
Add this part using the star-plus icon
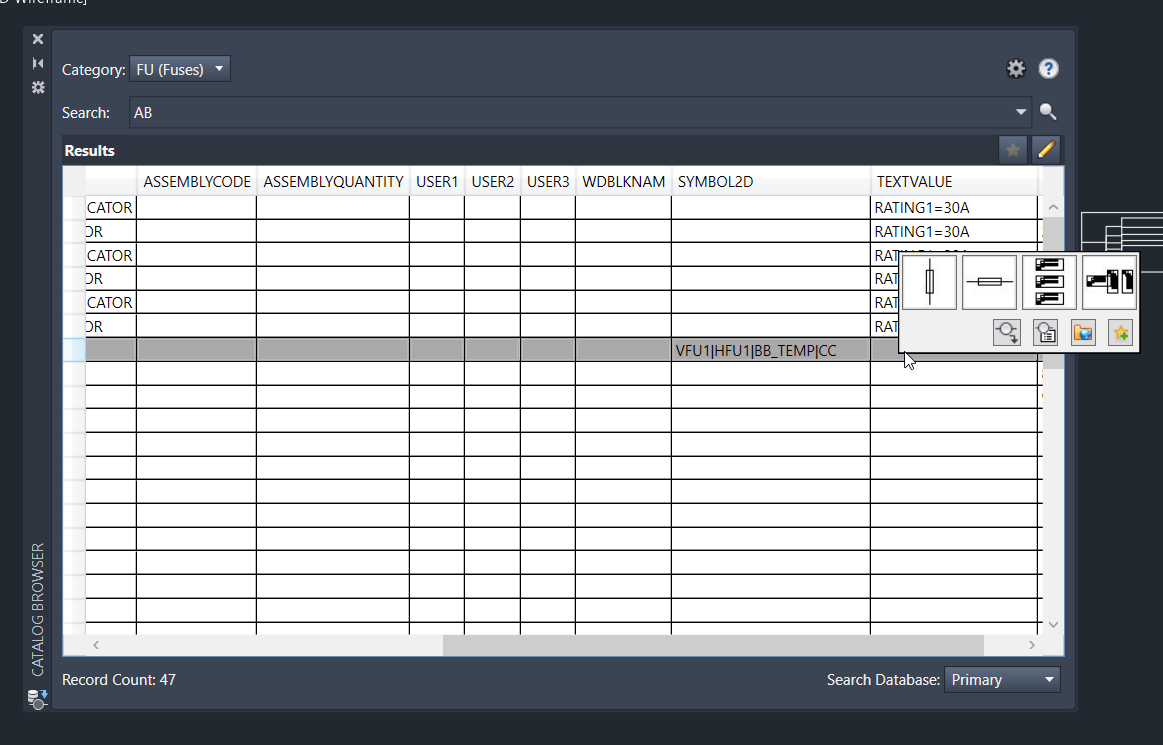click(1121, 332)
